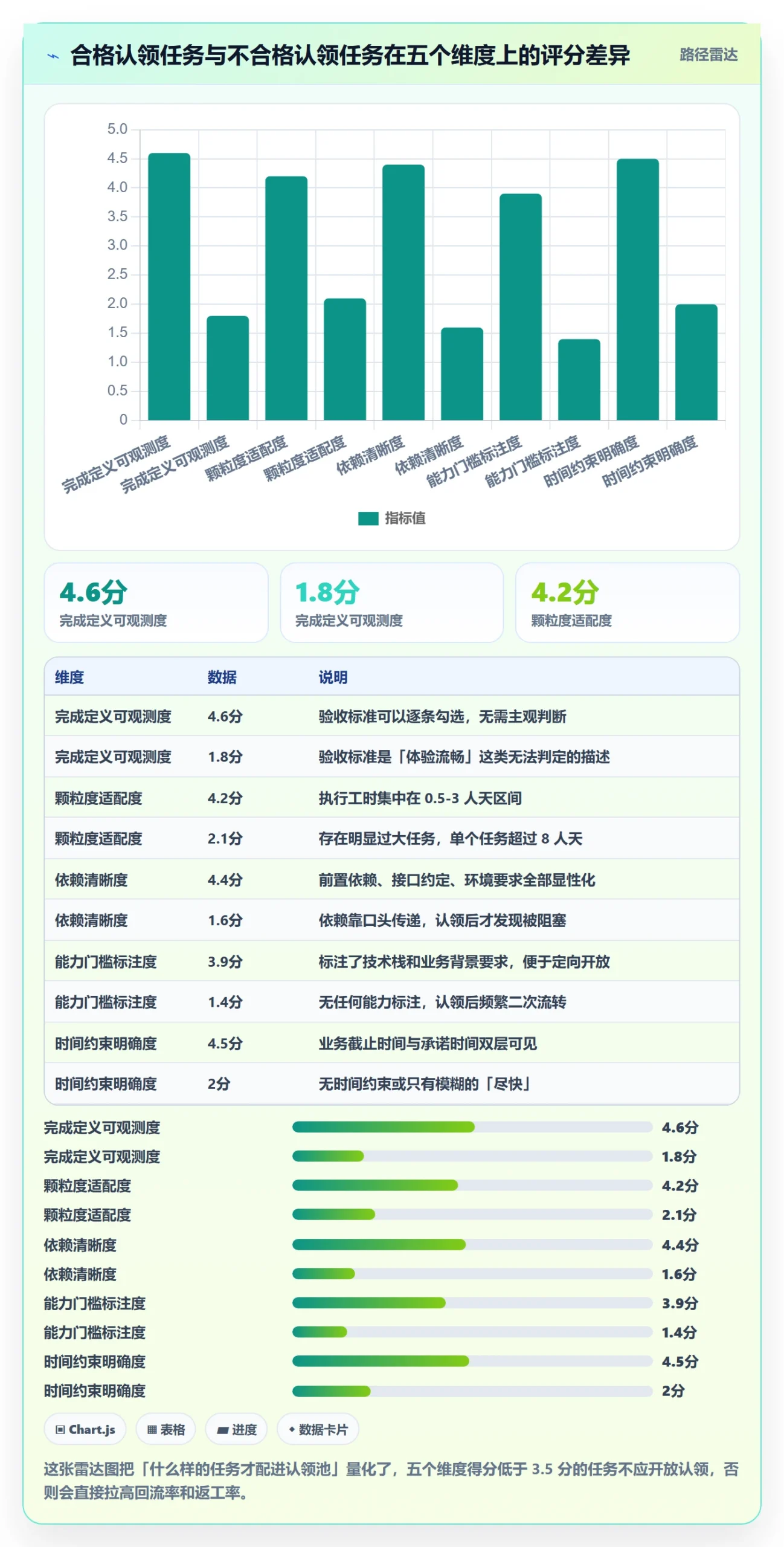Click the lightning icon beside the title
This screenshot has height=1547, width=784.
point(53,56)
